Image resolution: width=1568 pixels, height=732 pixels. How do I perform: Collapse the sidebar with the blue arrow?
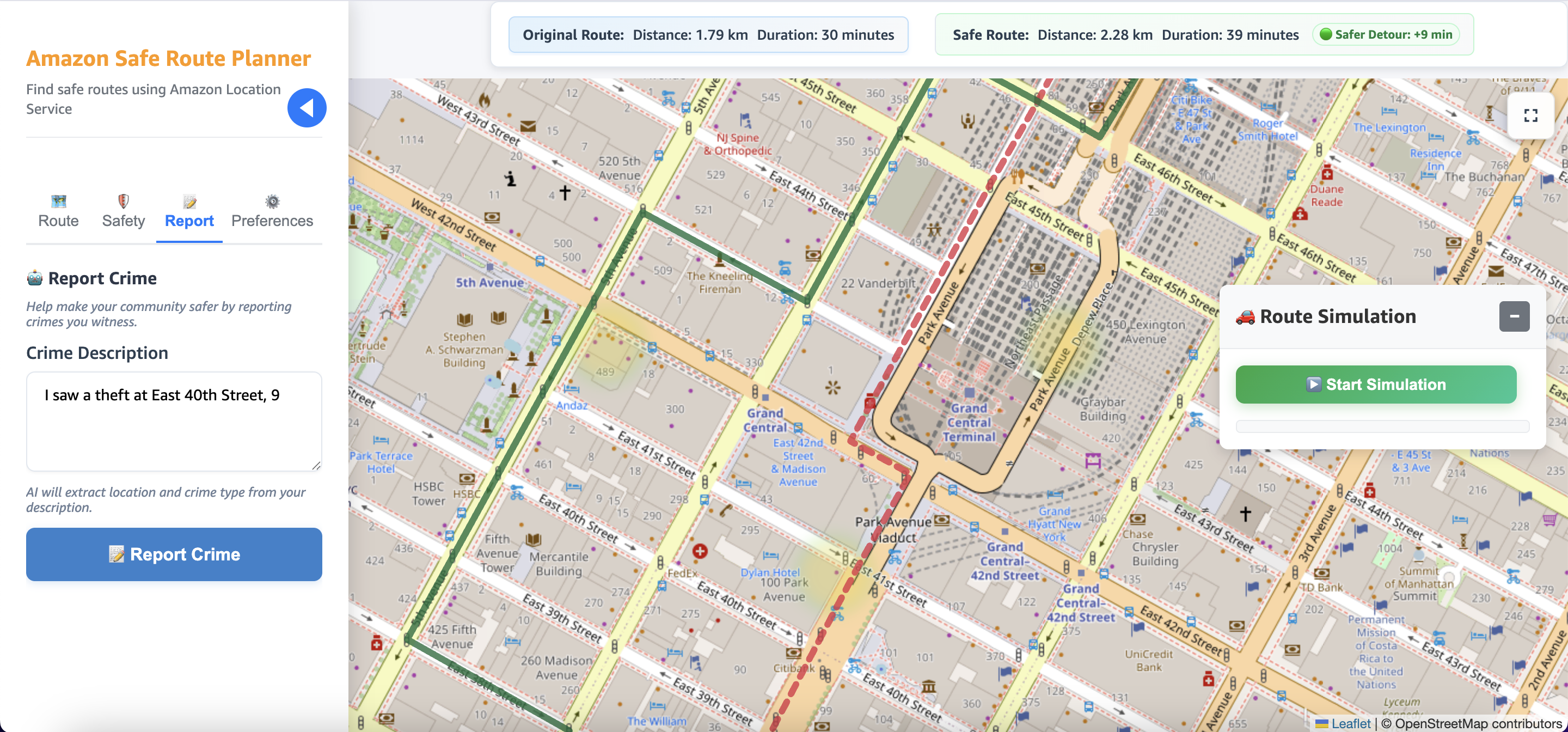click(x=307, y=107)
